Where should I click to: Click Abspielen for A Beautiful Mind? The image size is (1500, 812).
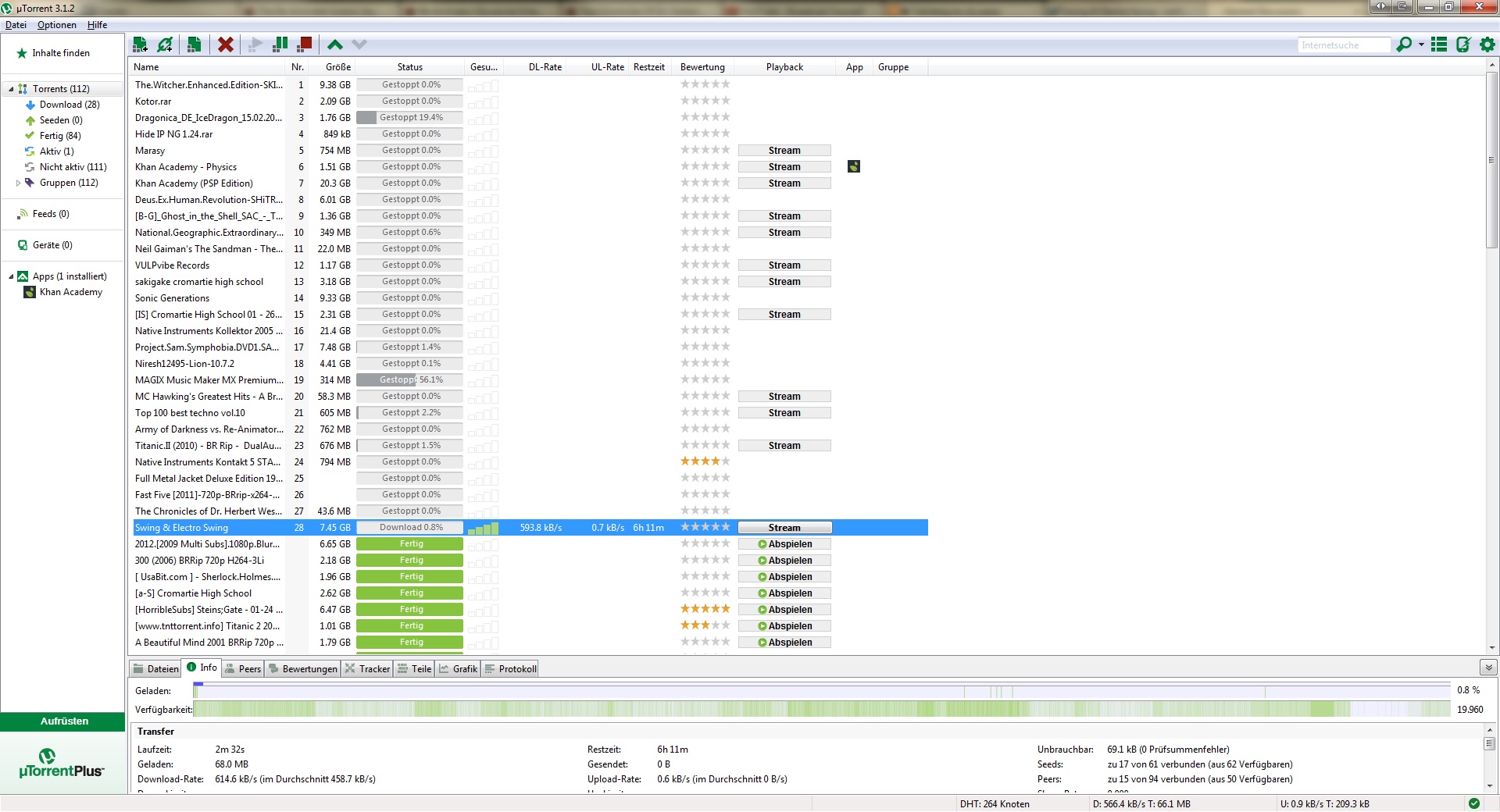[784, 643]
